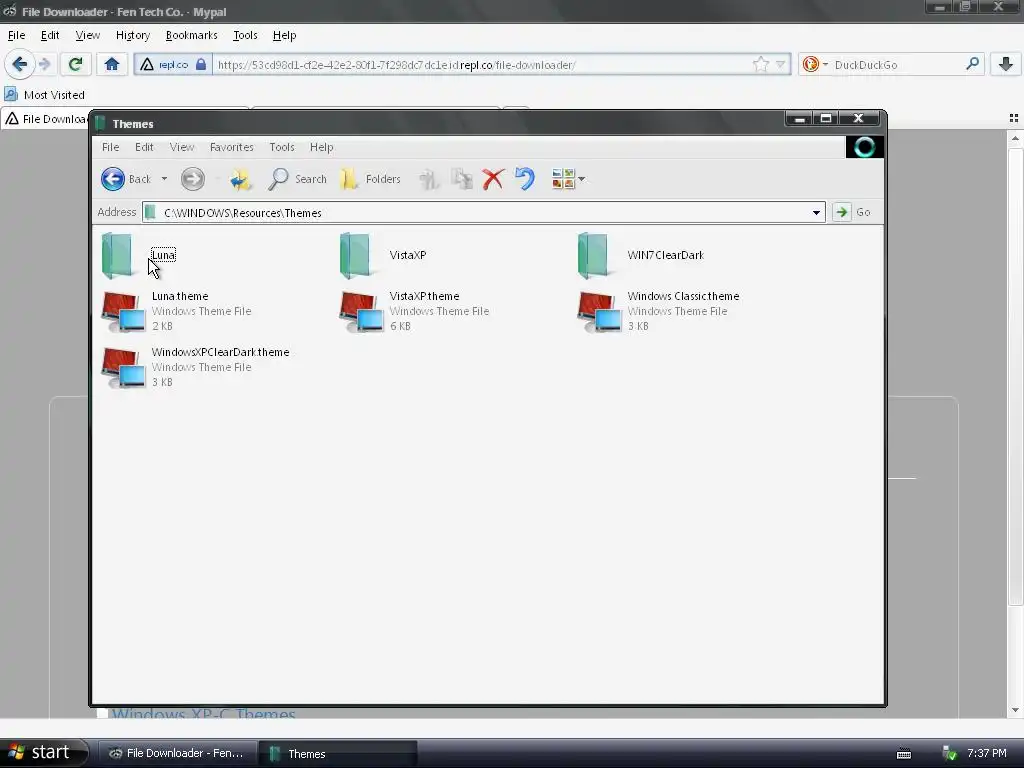Bookmark this page with the star
The height and width of the screenshot is (768, 1024).
click(760, 64)
